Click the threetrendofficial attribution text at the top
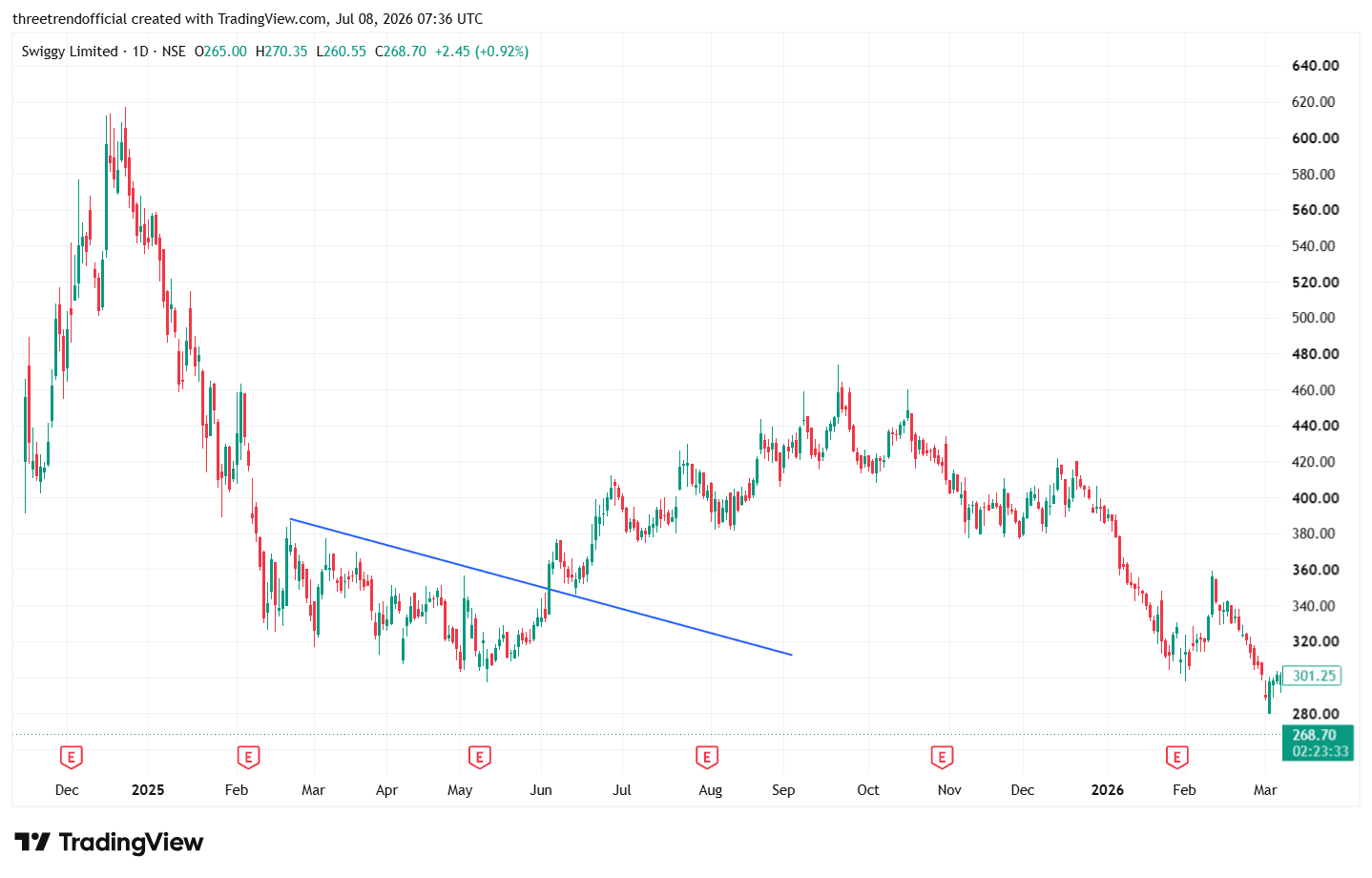 click(x=247, y=19)
